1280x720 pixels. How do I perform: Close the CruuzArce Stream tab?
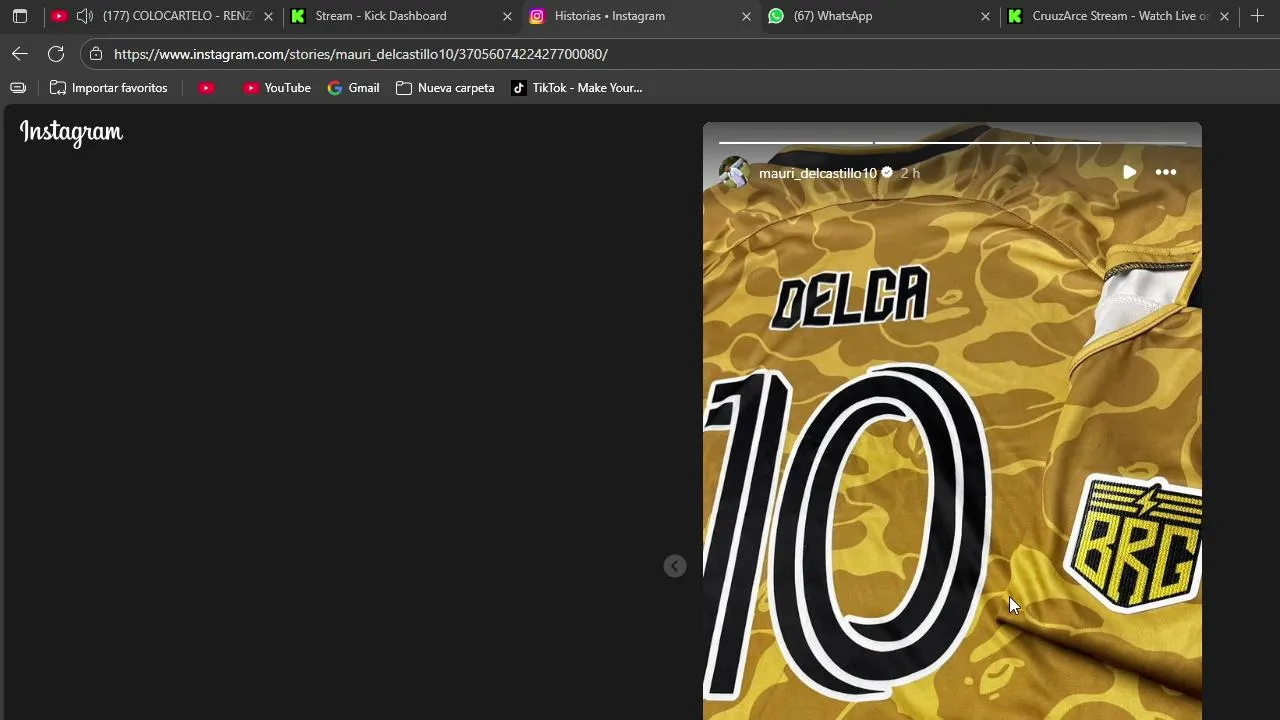1224,16
